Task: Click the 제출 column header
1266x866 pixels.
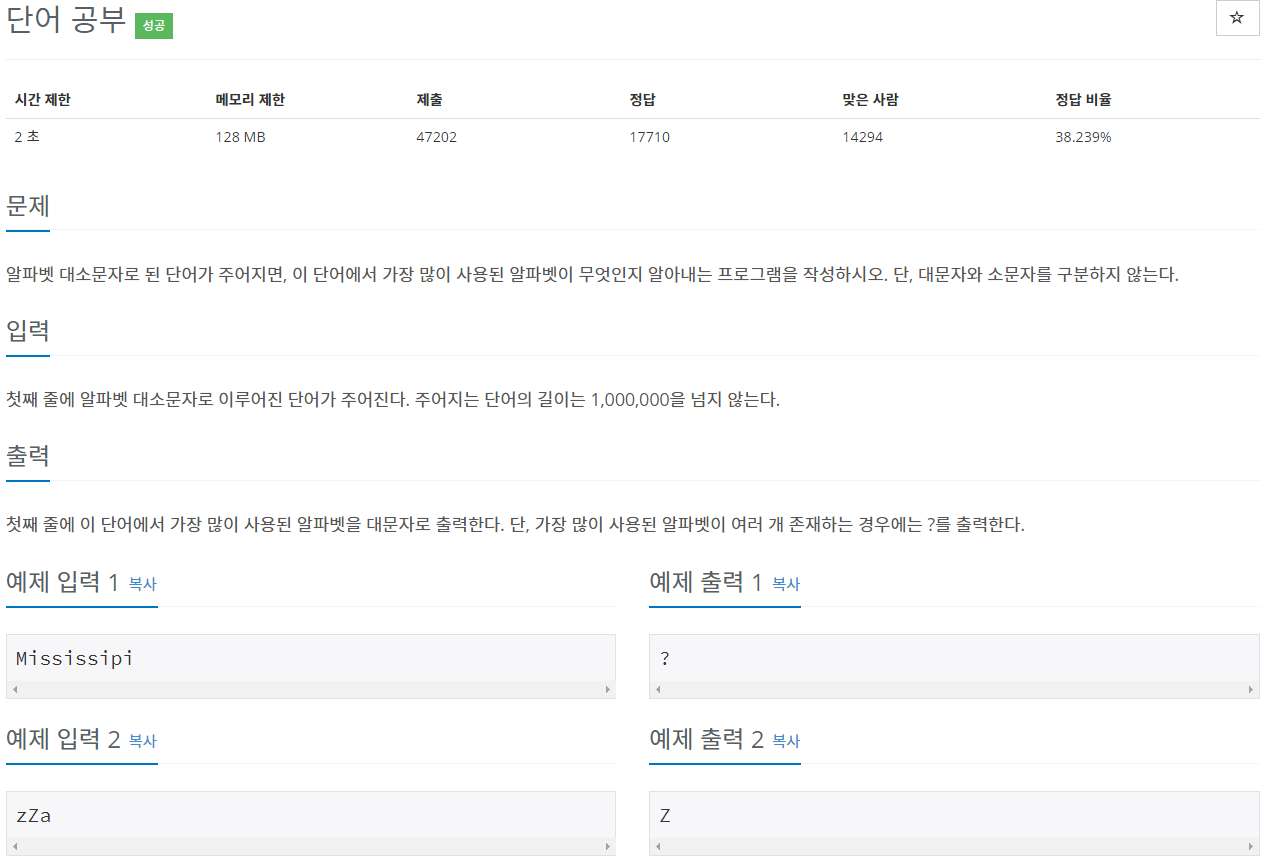Action: 429,100
